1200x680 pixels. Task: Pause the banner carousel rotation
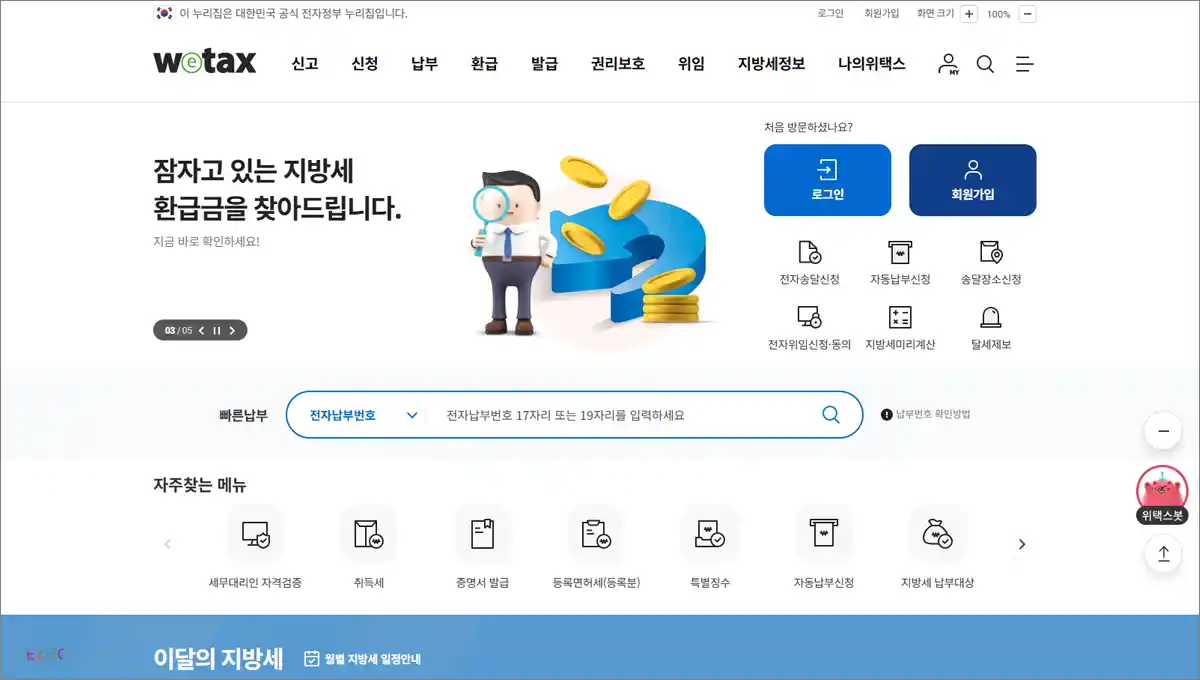pos(216,329)
